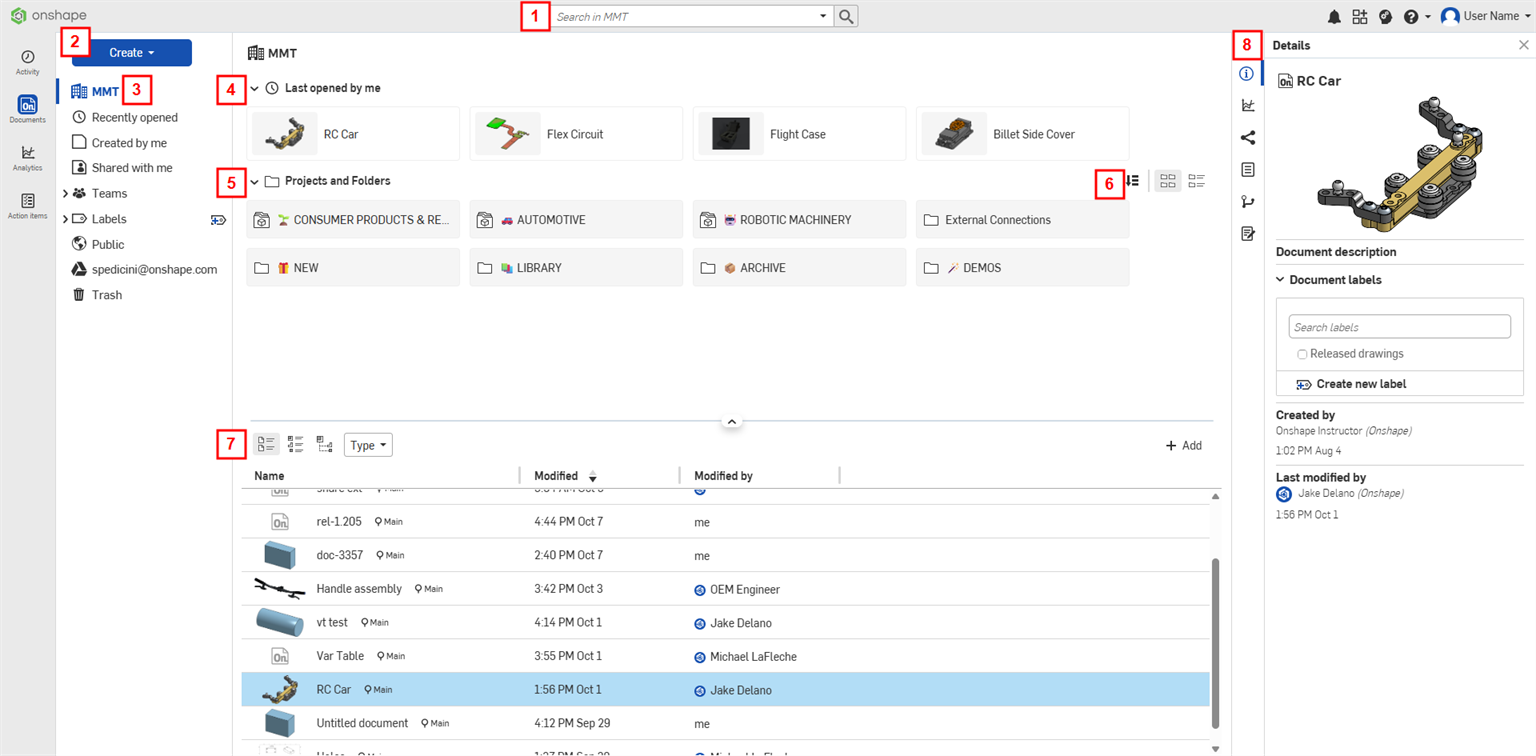
Task: Enable the Released drawings checkbox
Action: click(1302, 354)
